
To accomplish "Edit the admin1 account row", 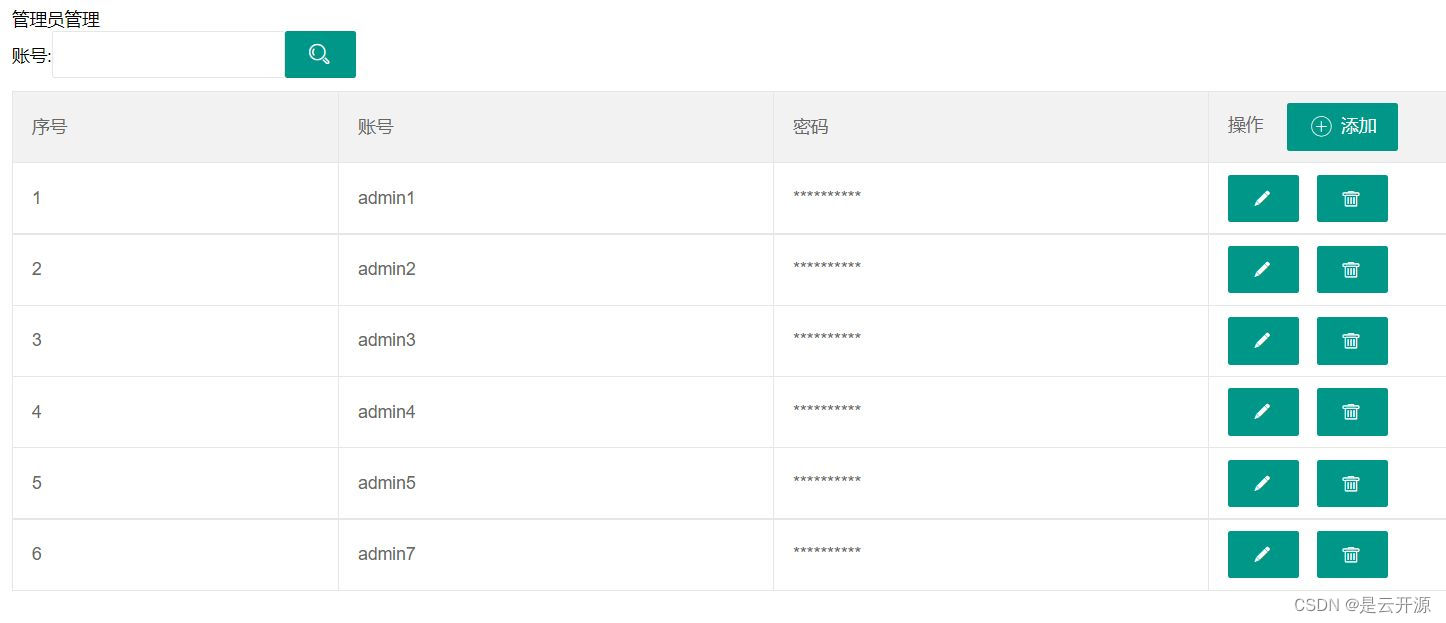I will coord(1263,198).
